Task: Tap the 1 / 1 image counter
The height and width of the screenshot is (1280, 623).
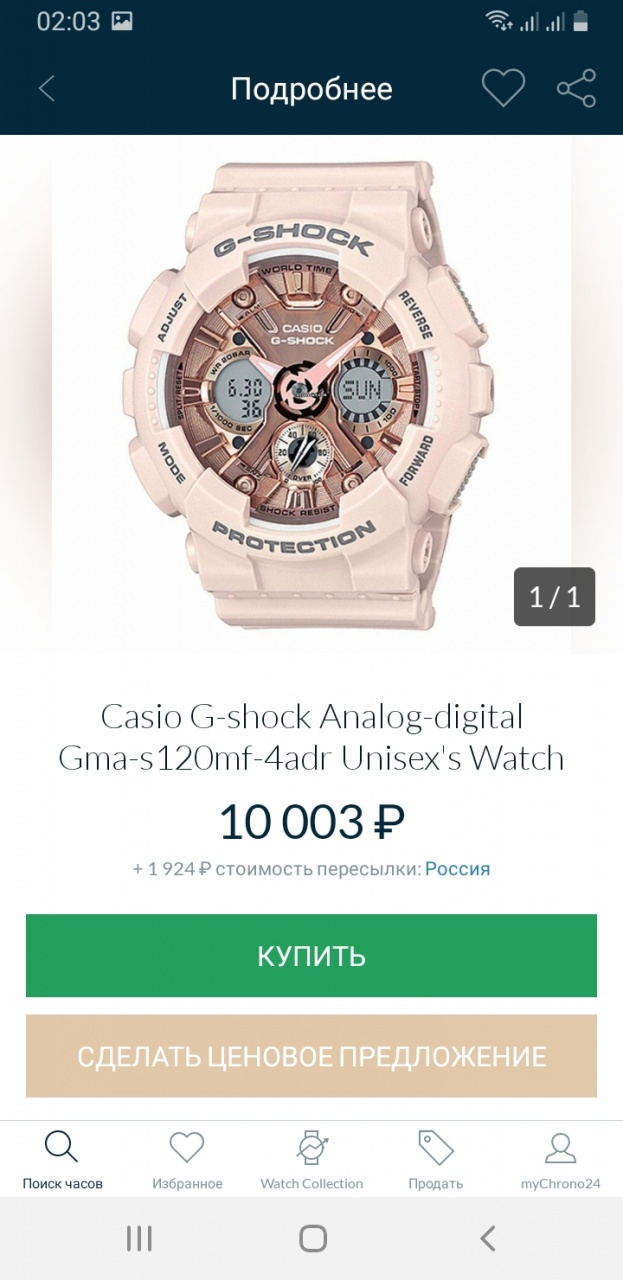Action: (554, 597)
